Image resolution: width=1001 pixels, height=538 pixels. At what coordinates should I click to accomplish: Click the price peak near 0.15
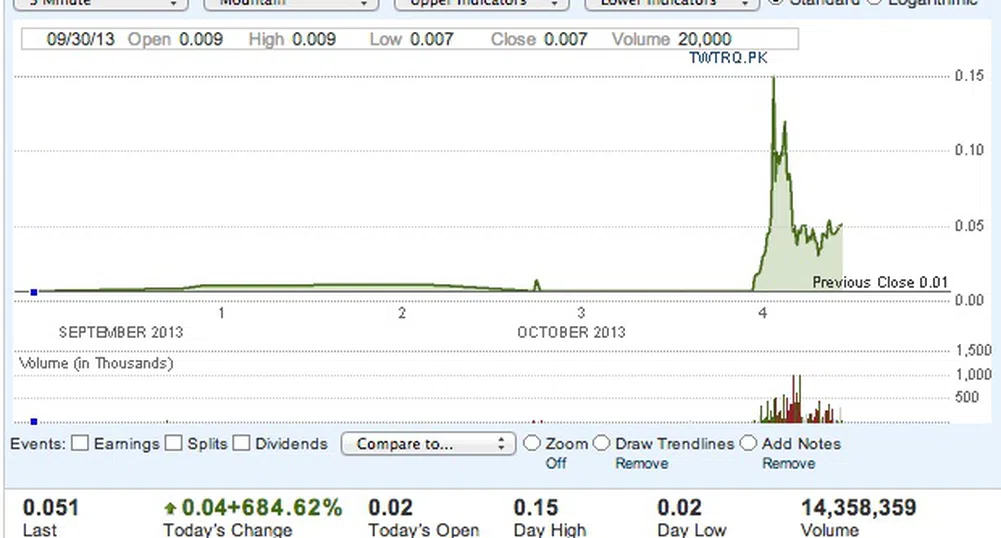pos(773,80)
